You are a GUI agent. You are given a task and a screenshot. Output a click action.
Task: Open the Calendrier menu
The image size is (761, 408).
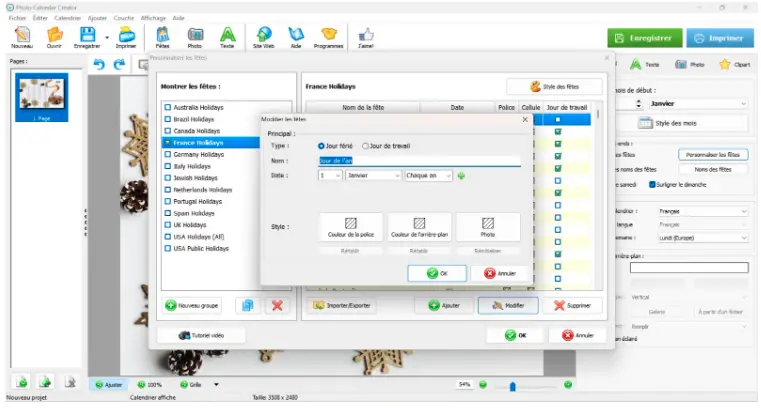coord(67,18)
